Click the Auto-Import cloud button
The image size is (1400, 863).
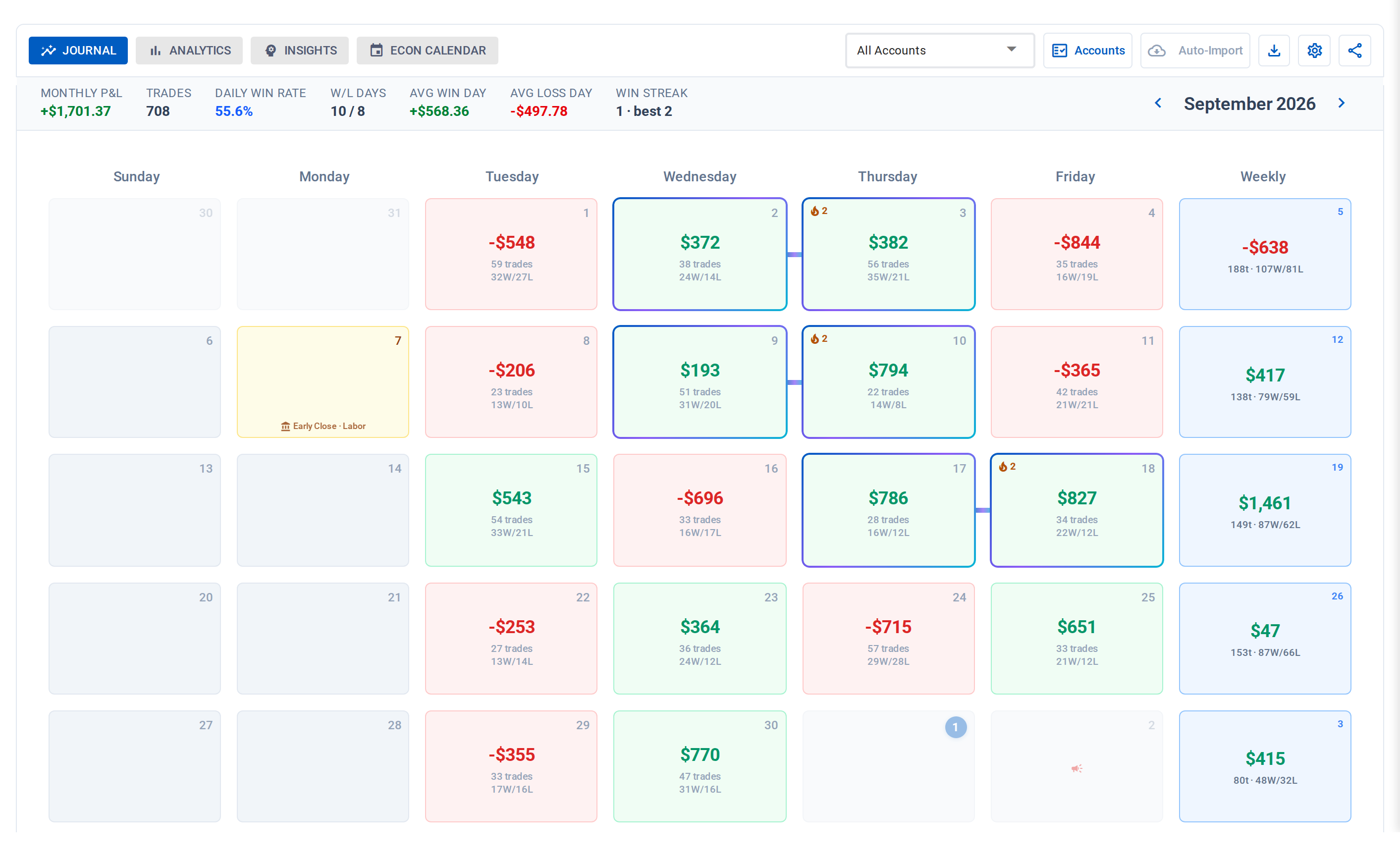(1195, 50)
